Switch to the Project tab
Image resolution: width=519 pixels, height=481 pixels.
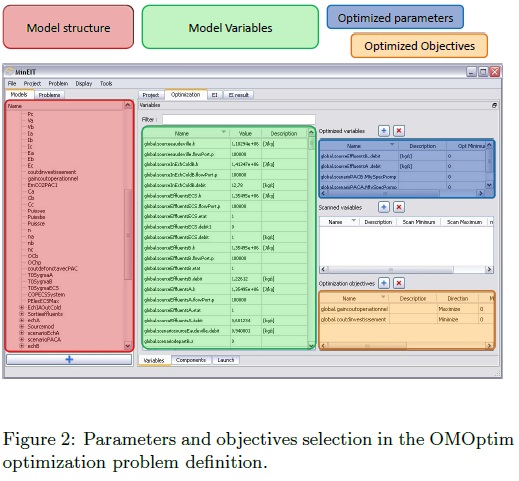point(151,95)
